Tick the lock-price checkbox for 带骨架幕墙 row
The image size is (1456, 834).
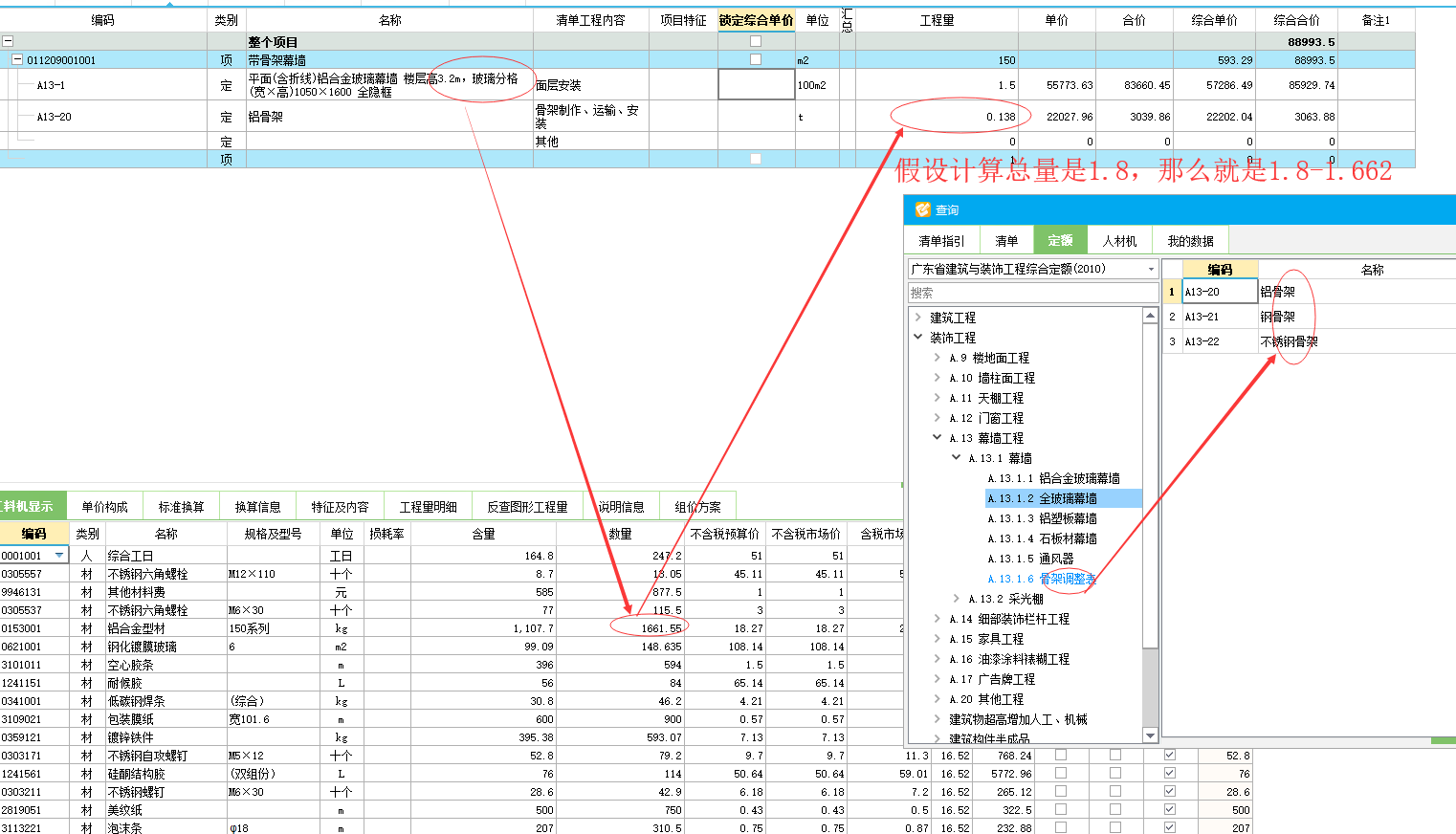click(x=756, y=59)
